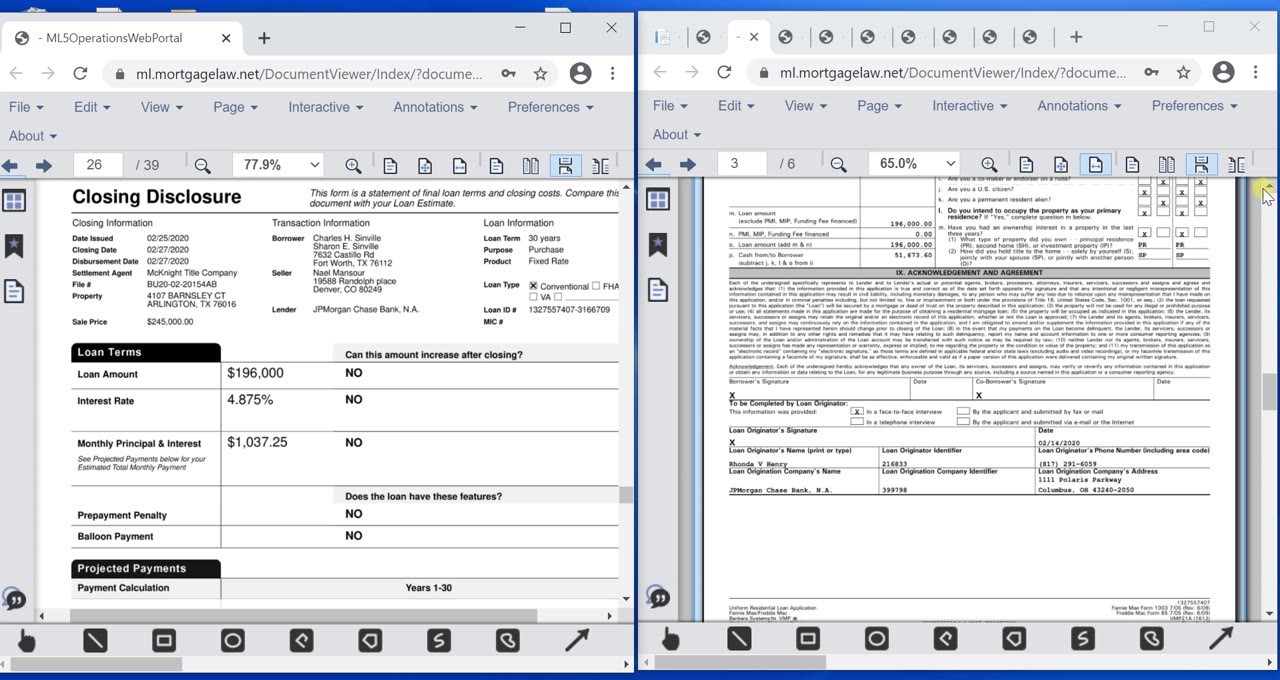The height and width of the screenshot is (680, 1280).
Task: Click address bar in right Chrome window
Action: 940,72
